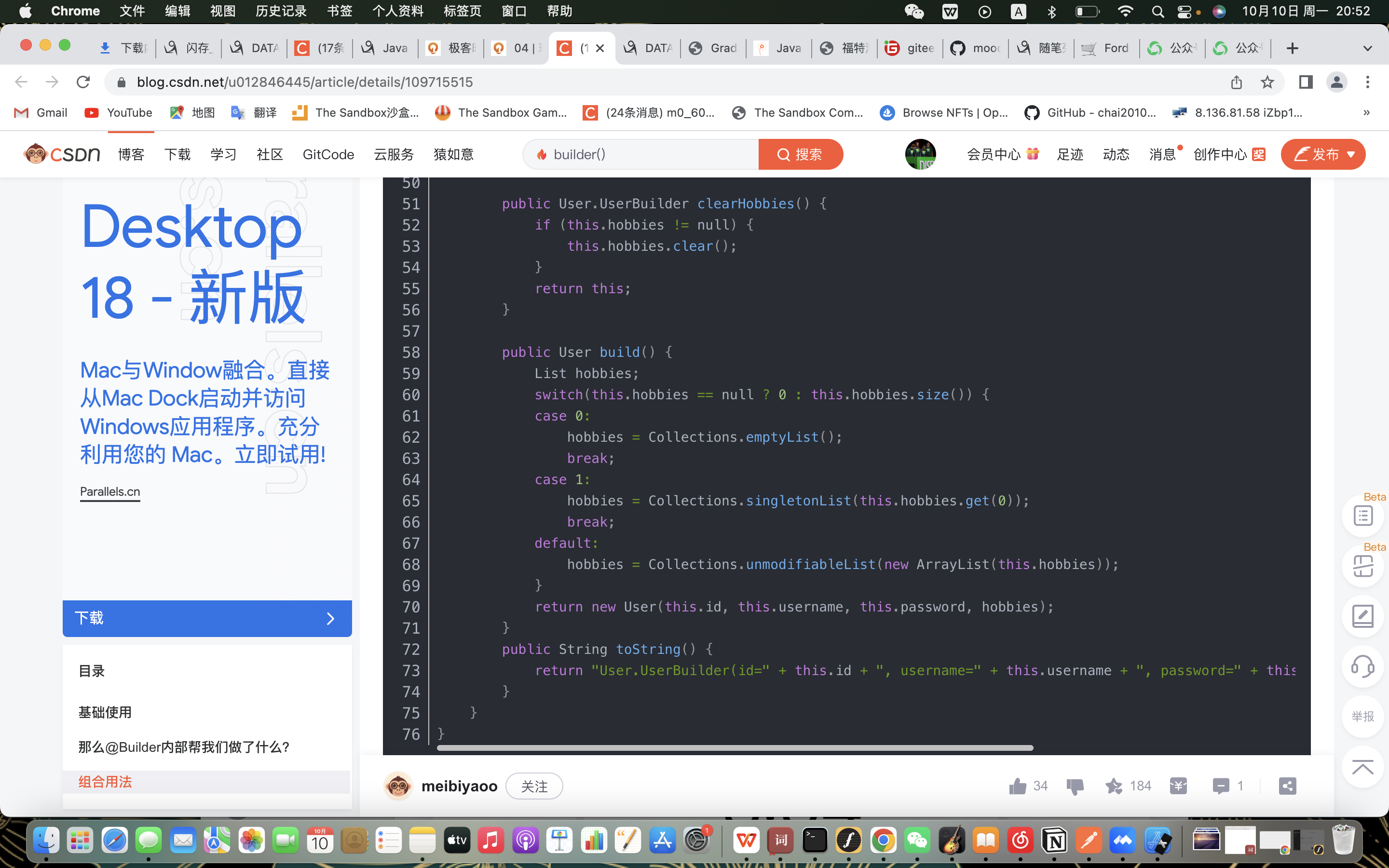
Task: Open the article comments icon
Action: coord(1220,786)
